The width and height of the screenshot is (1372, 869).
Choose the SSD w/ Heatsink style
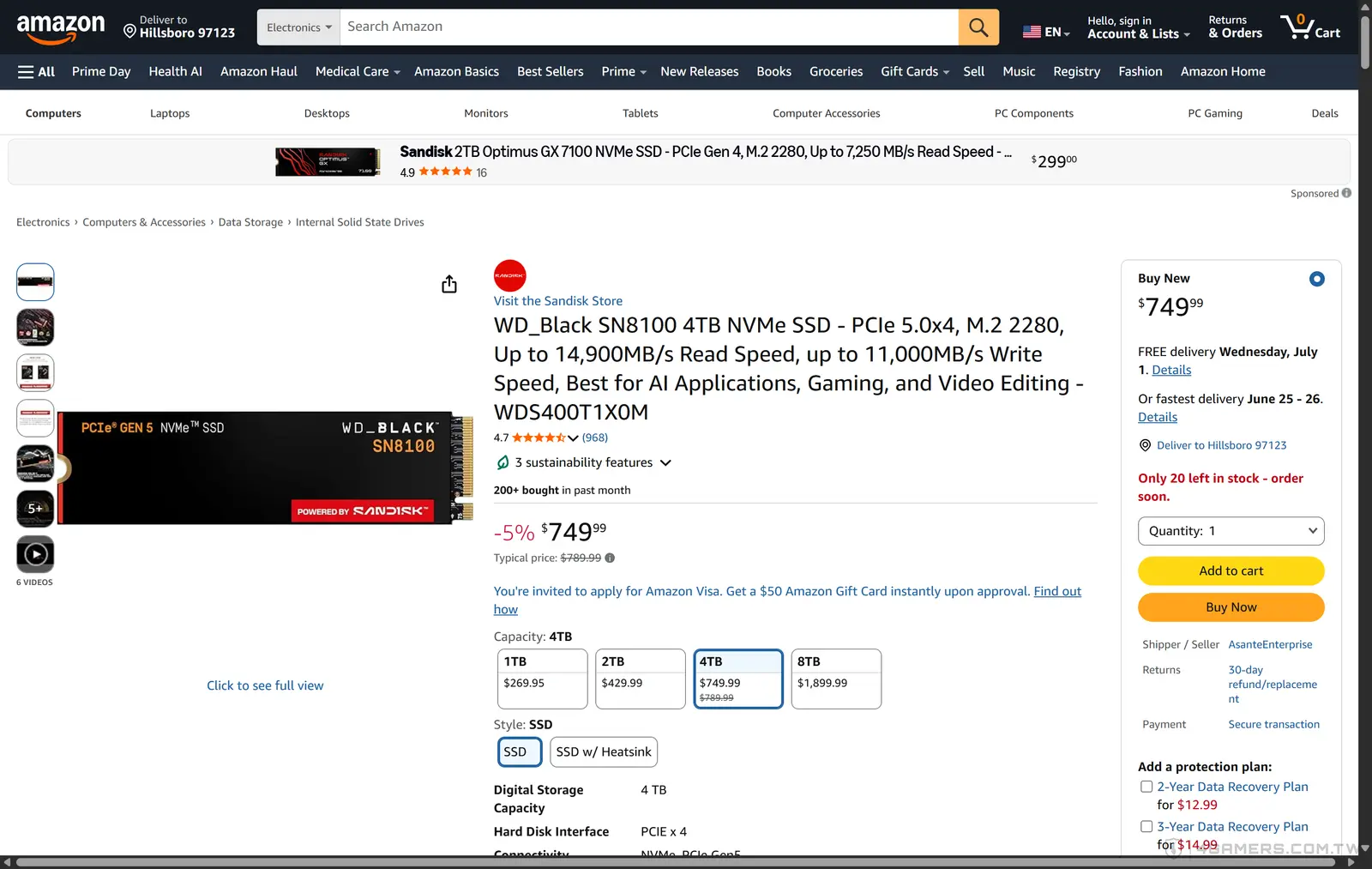tap(604, 751)
